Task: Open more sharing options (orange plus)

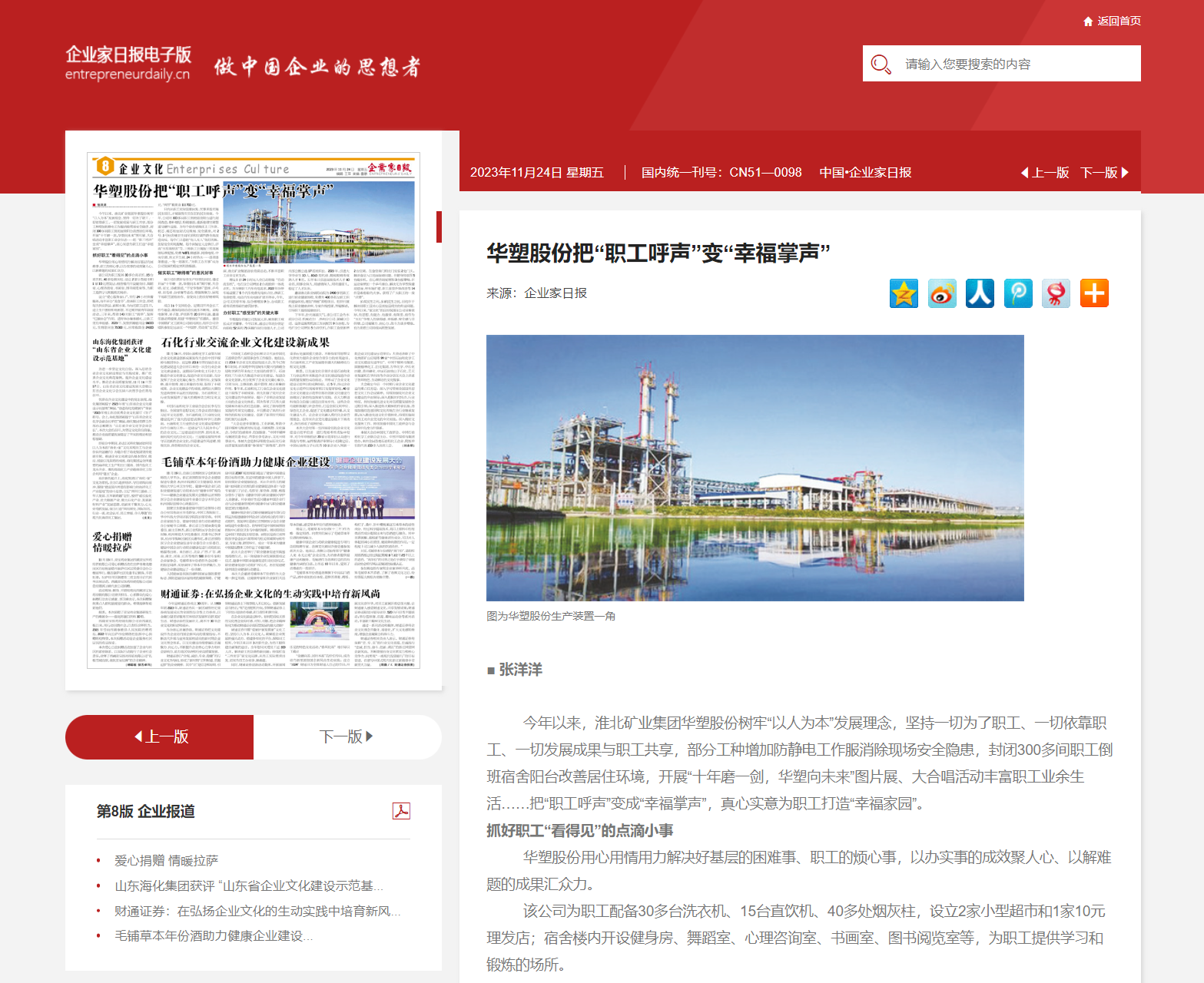Action: pos(1094,293)
